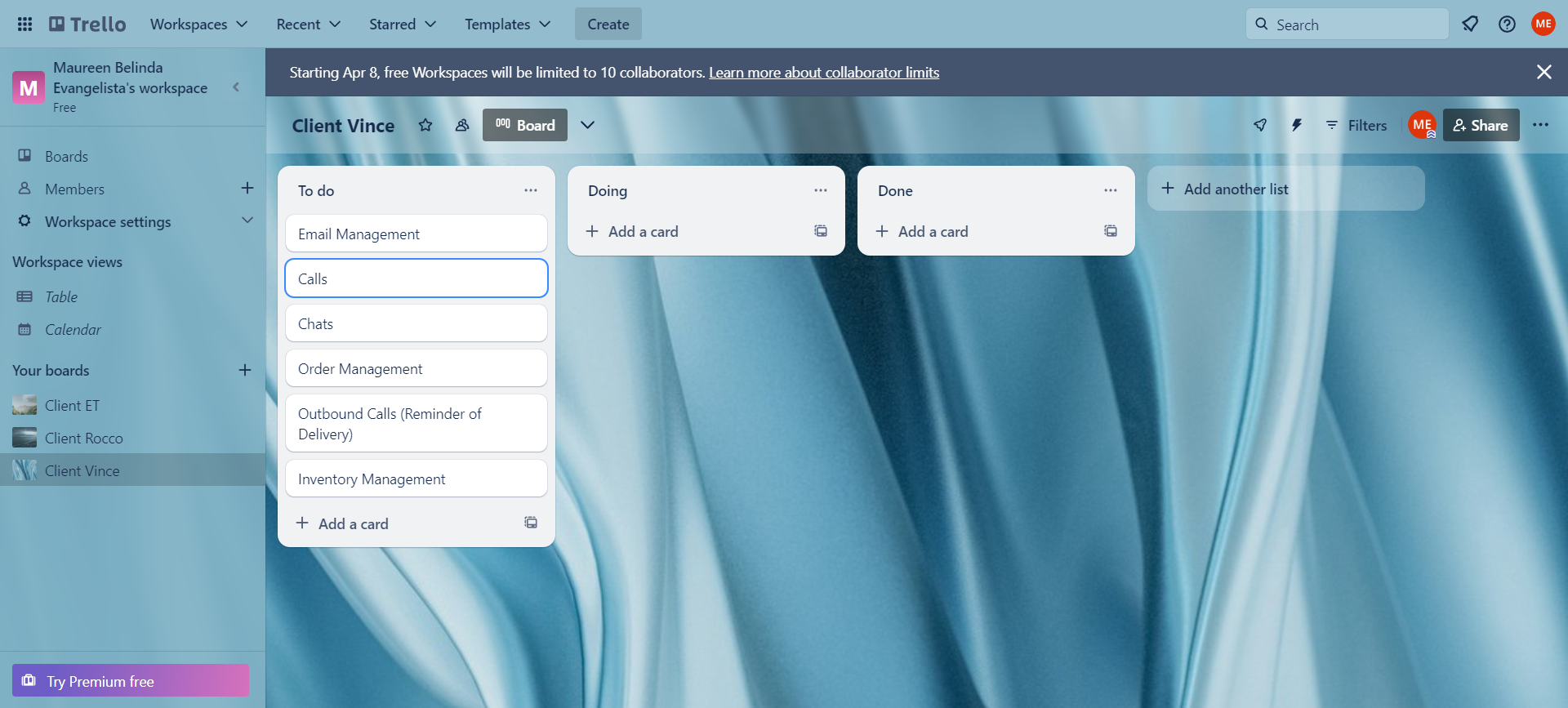1568x708 pixels.
Task: Open the Calls card
Action: coord(416,278)
